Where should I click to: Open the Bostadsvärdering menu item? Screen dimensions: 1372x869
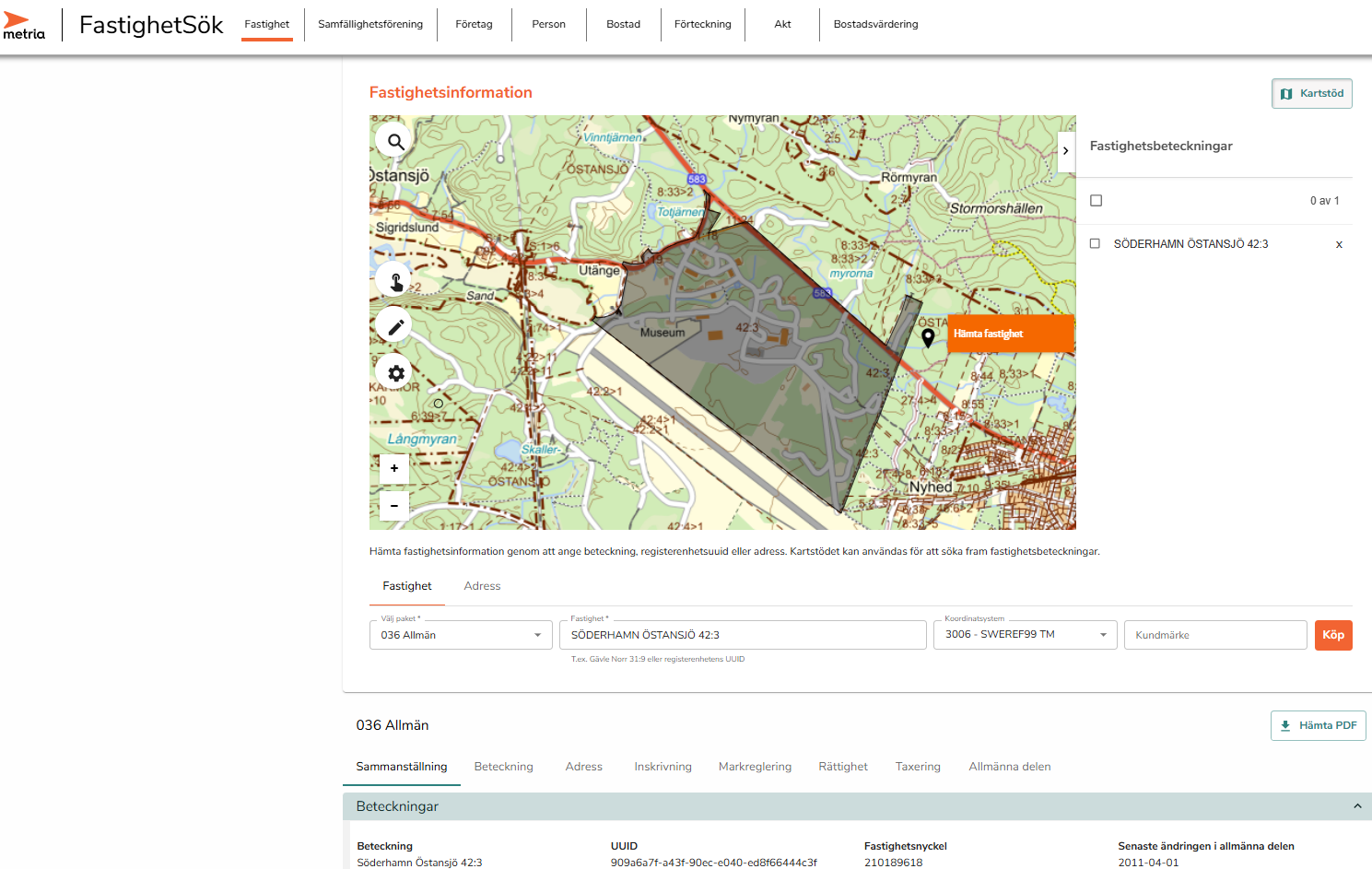[875, 24]
